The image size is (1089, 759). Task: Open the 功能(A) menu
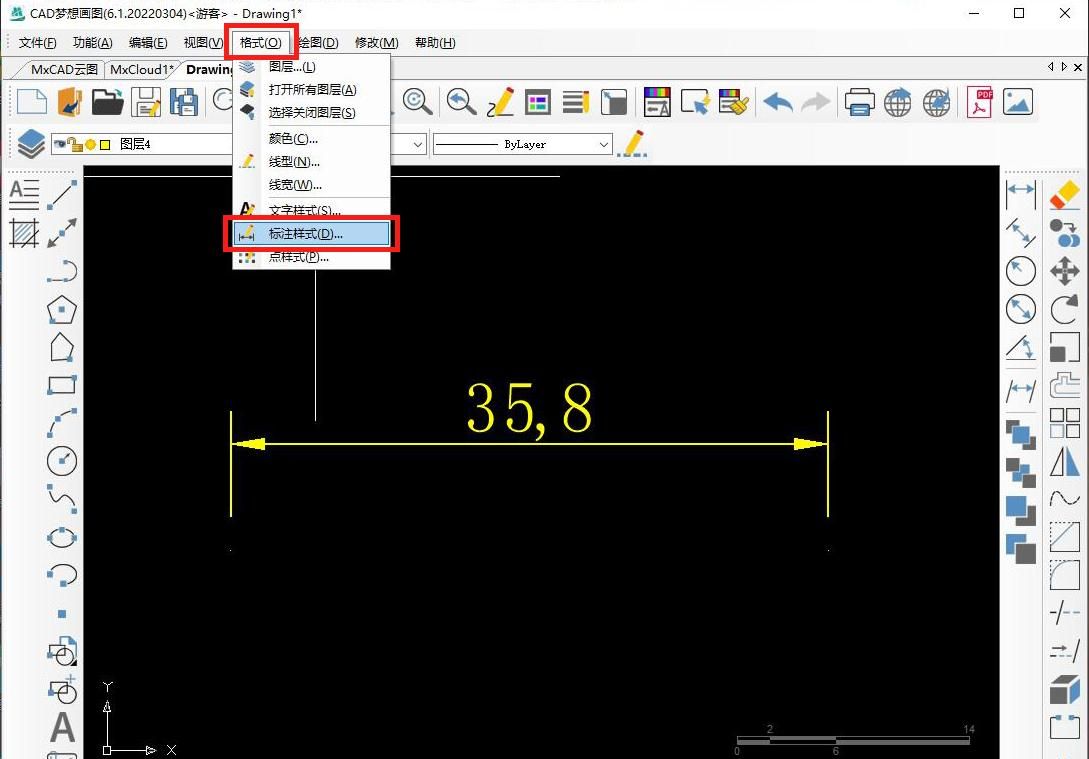[92, 43]
